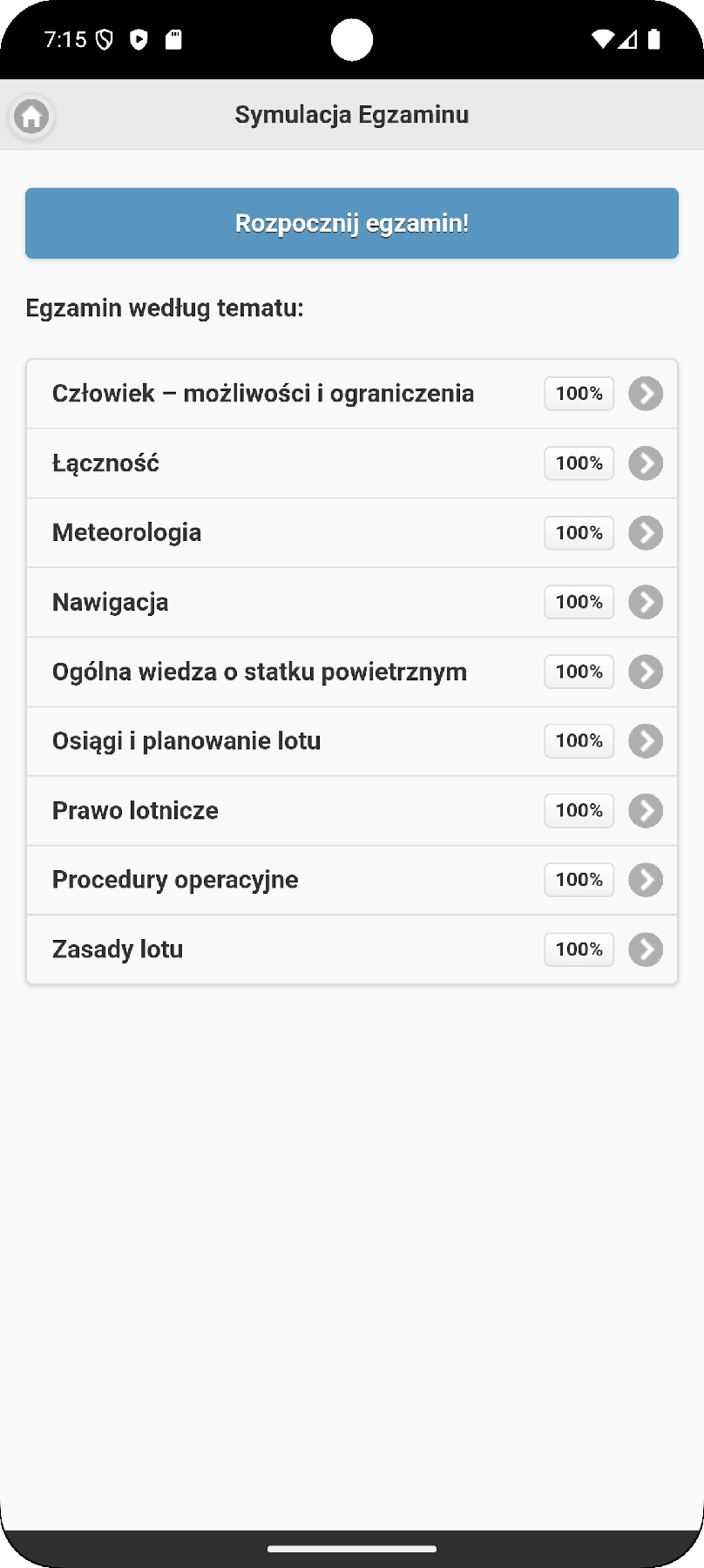Tap the home icon in header
The width and height of the screenshot is (704, 1568).
tap(31, 116)
